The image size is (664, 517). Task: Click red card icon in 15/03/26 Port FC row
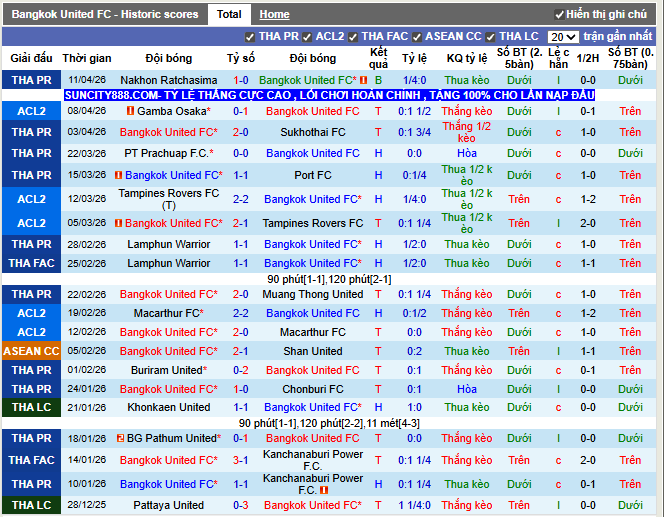tap(119, 175)
